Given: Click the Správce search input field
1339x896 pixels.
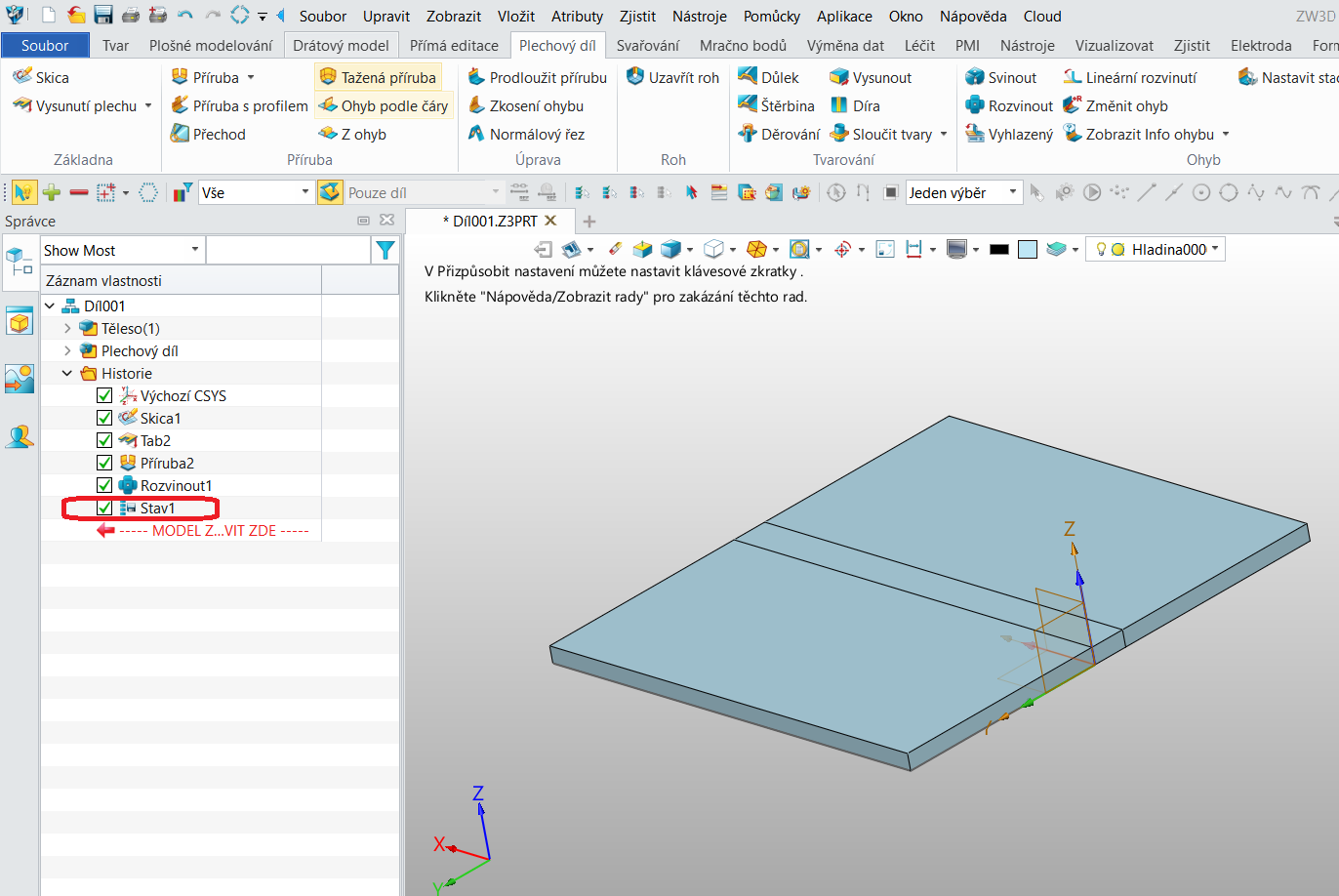Looking at the screenshot, I should coord(289,251).
